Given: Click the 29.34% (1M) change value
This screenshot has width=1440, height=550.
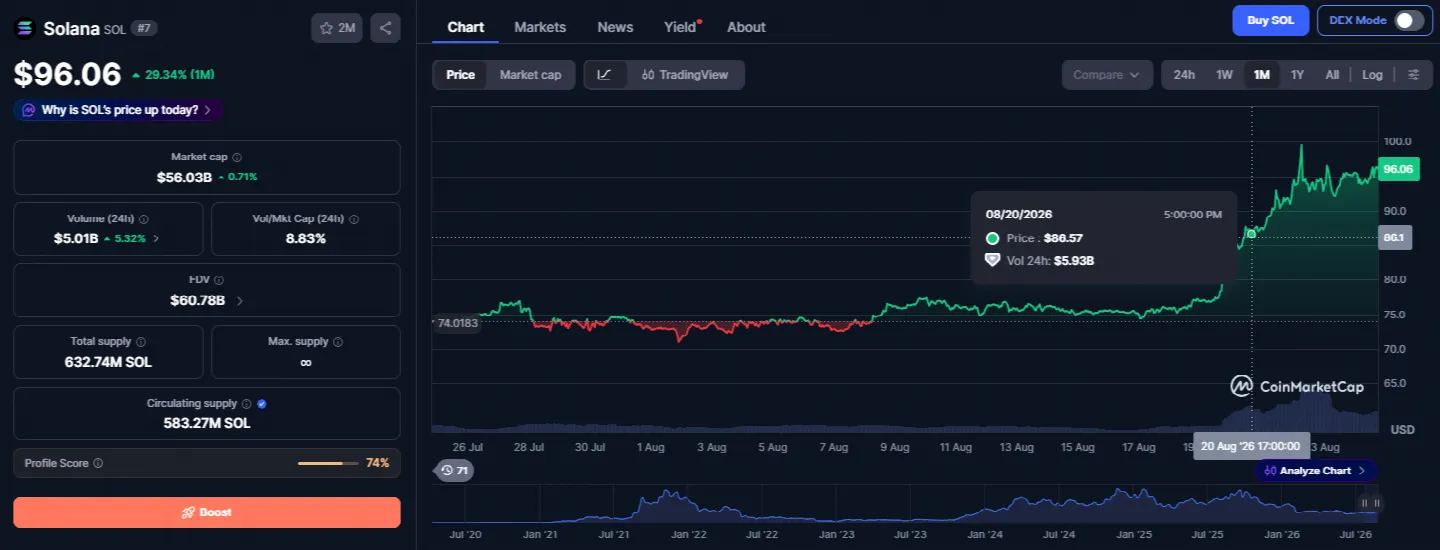Looking at the screenshot, I should pyautogui.click(x=180, y=75).
